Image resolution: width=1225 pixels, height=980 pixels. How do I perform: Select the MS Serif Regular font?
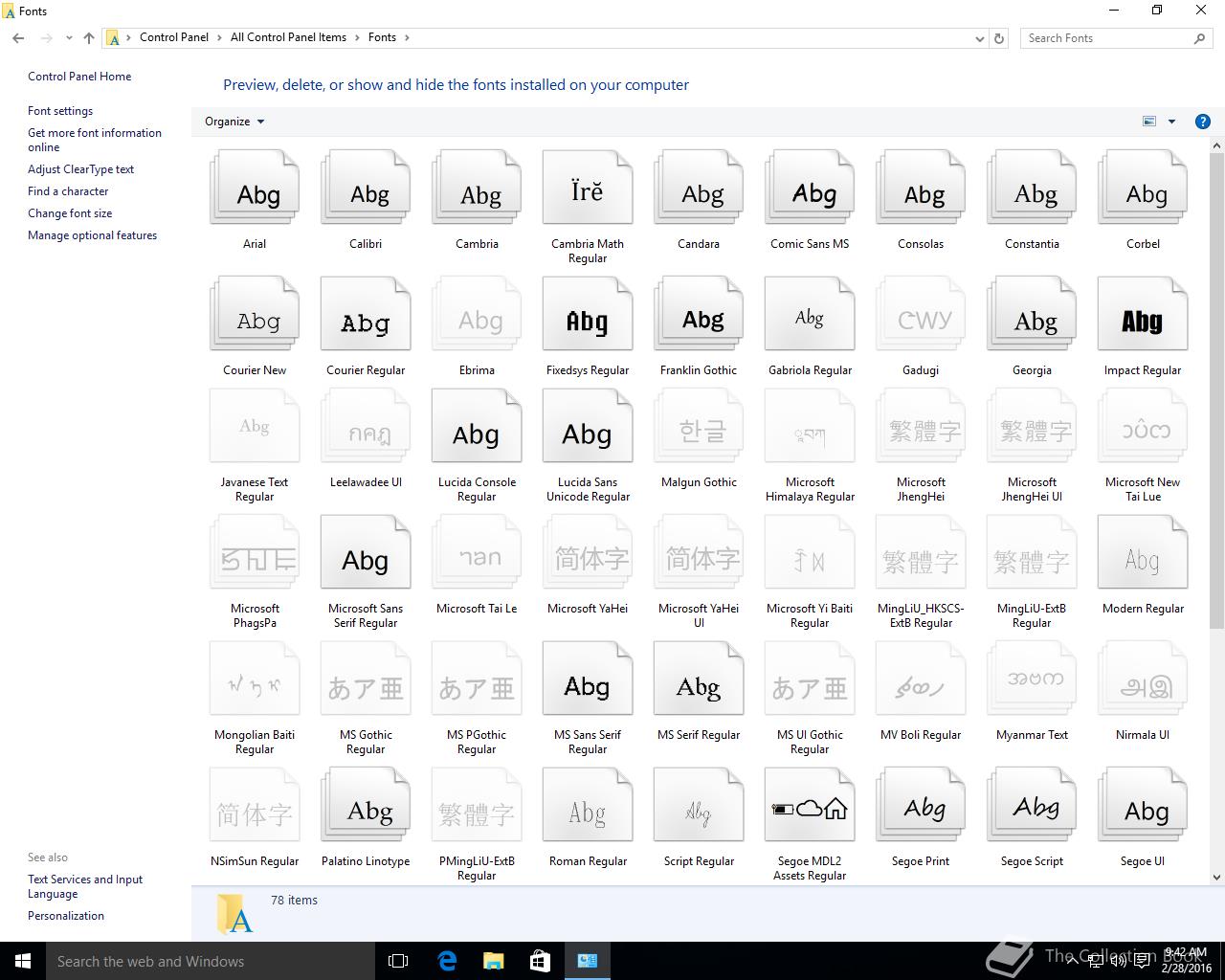click(x=699, y=679)
